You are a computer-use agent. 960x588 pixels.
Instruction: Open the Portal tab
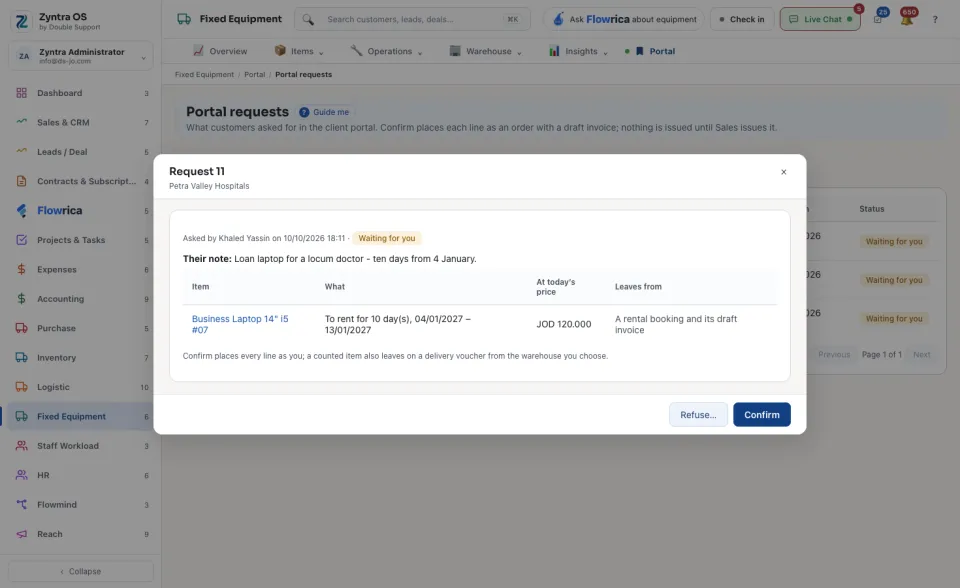click(x=655, y=51)
